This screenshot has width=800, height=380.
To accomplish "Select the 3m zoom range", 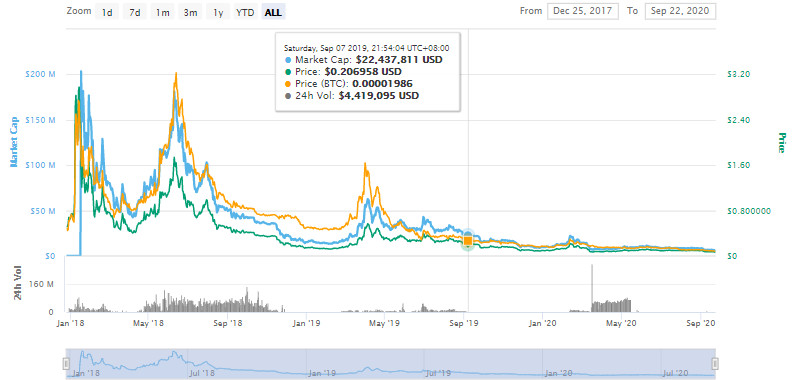I will pos(190,12).
